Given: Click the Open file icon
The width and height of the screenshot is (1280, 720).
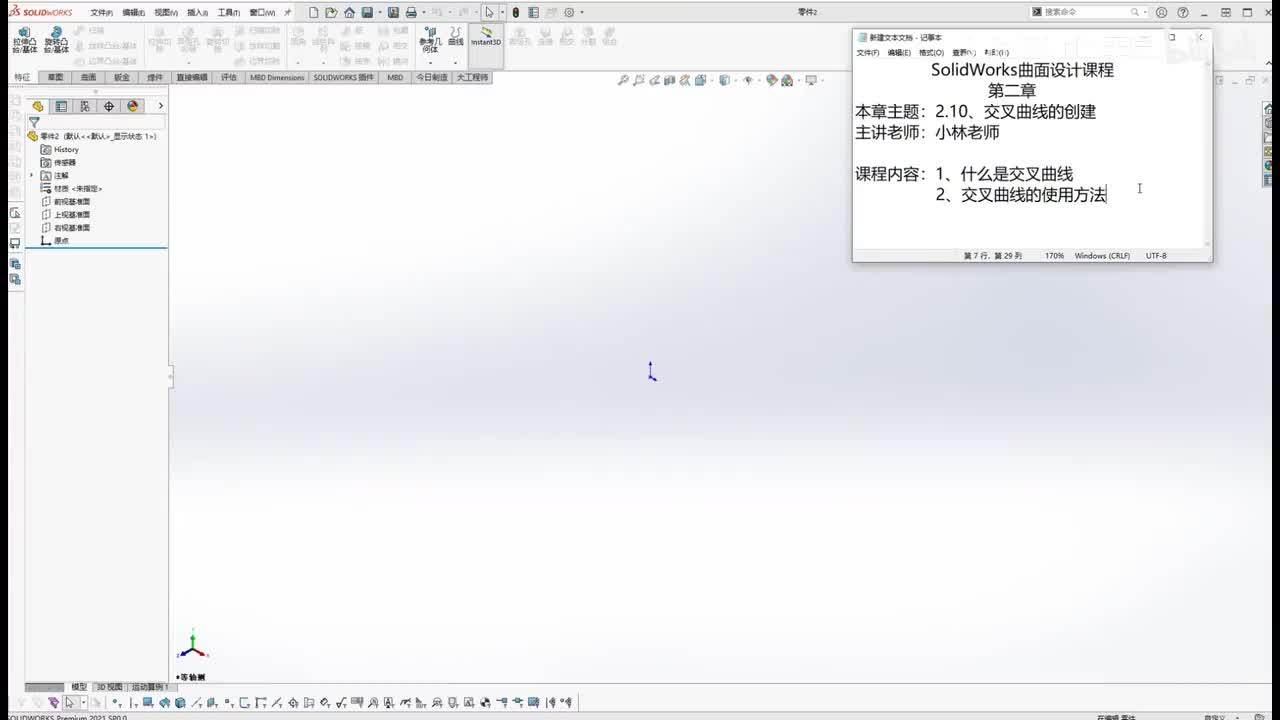Looking at the screenshot, I should [x=331, y=12].
